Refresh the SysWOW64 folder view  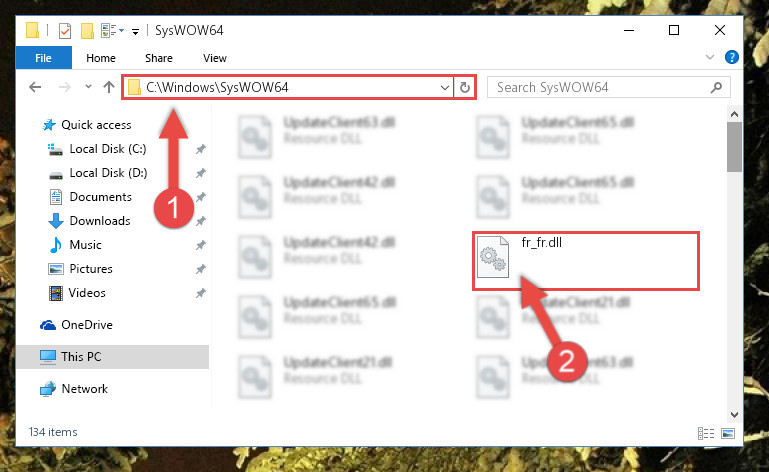[x=465, y=87]
